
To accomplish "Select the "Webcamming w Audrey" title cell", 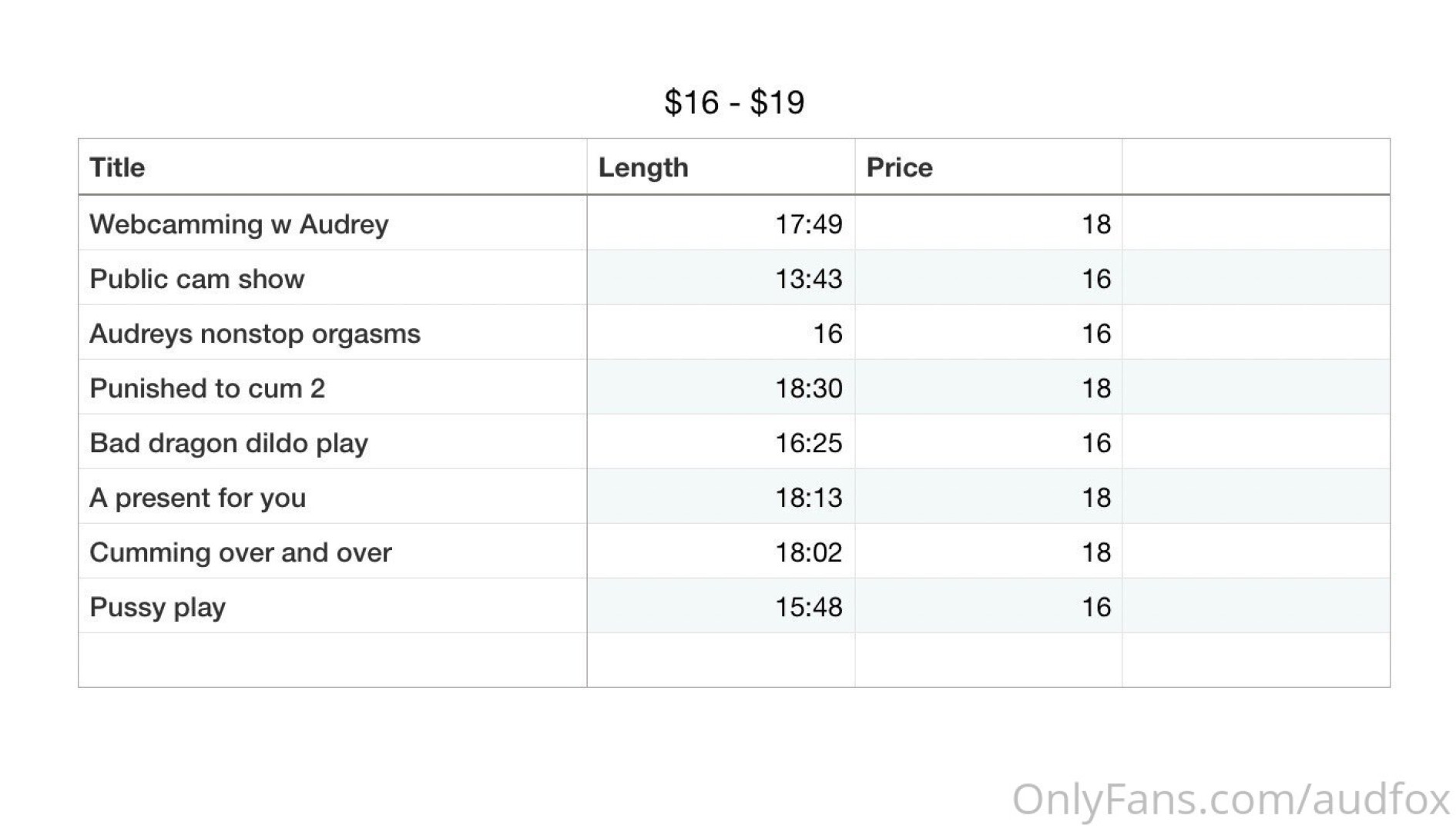I will coord(239,224).
